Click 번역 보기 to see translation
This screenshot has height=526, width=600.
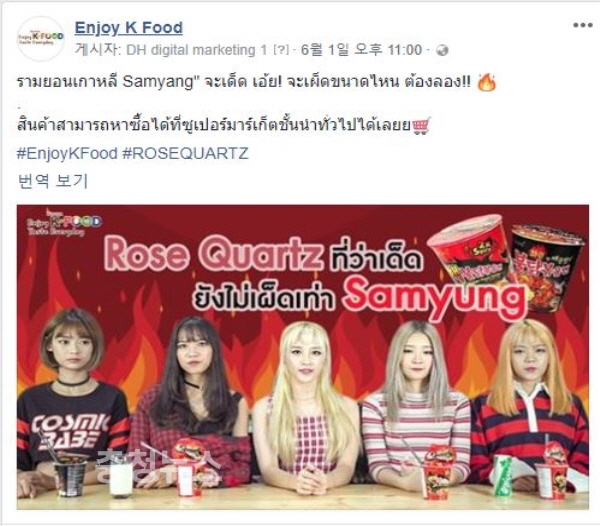[53, 181]
